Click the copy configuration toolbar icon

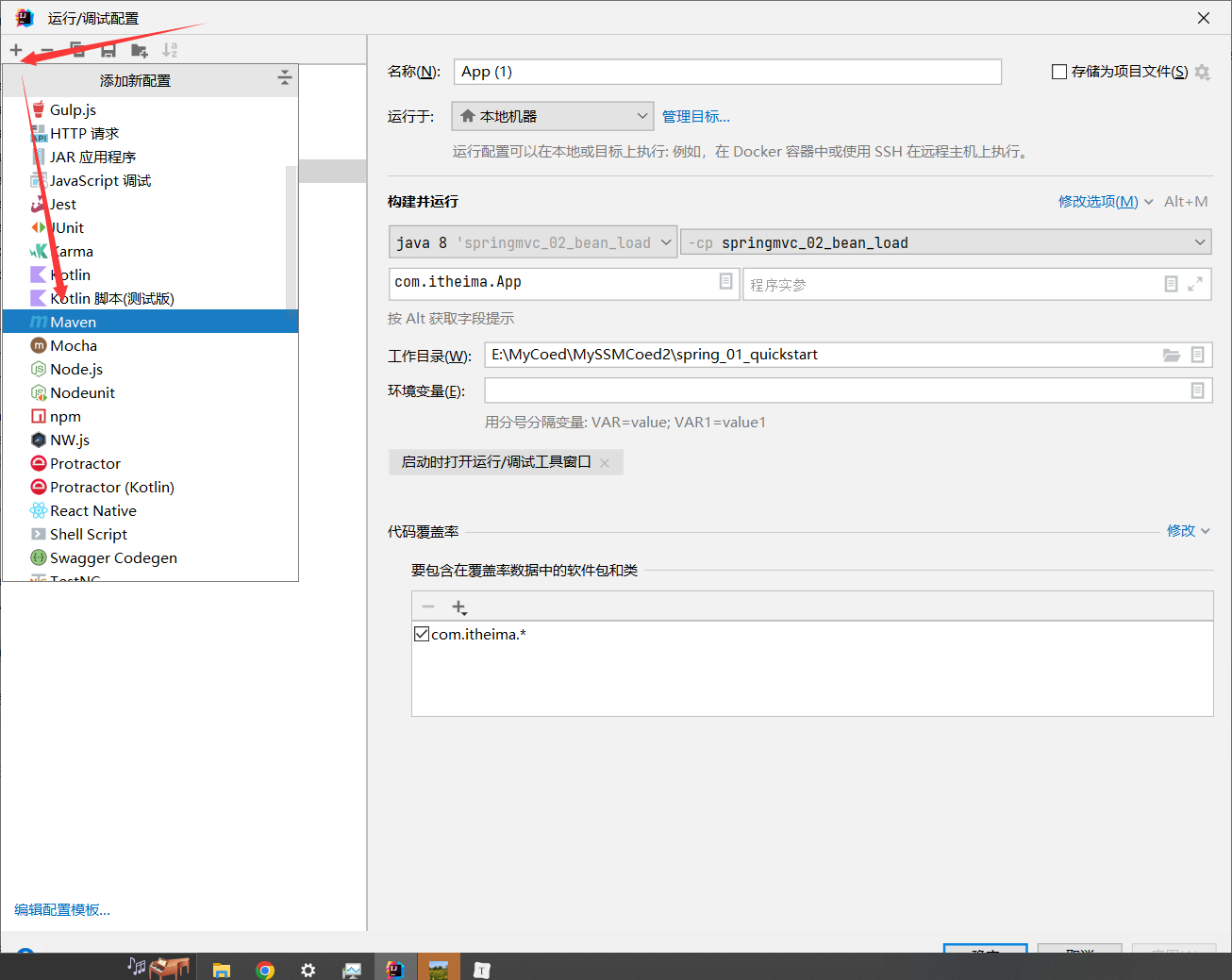(78, 50)
